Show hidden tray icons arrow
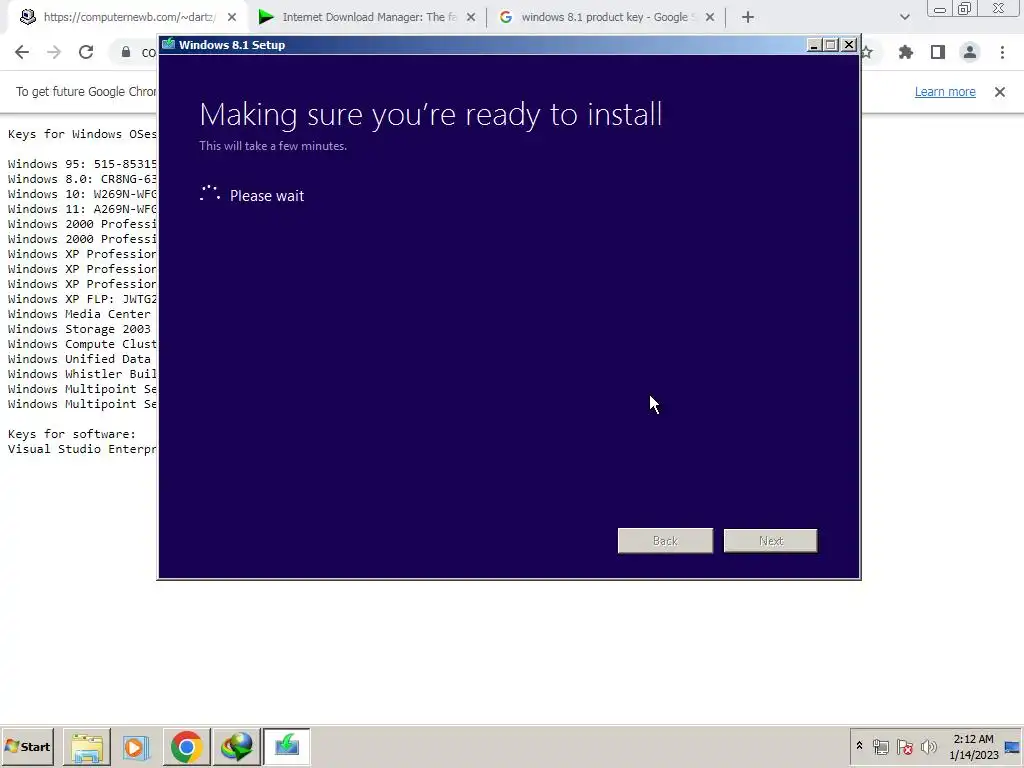This screenshot has width=1024, height=768. (x=859, y=746)
